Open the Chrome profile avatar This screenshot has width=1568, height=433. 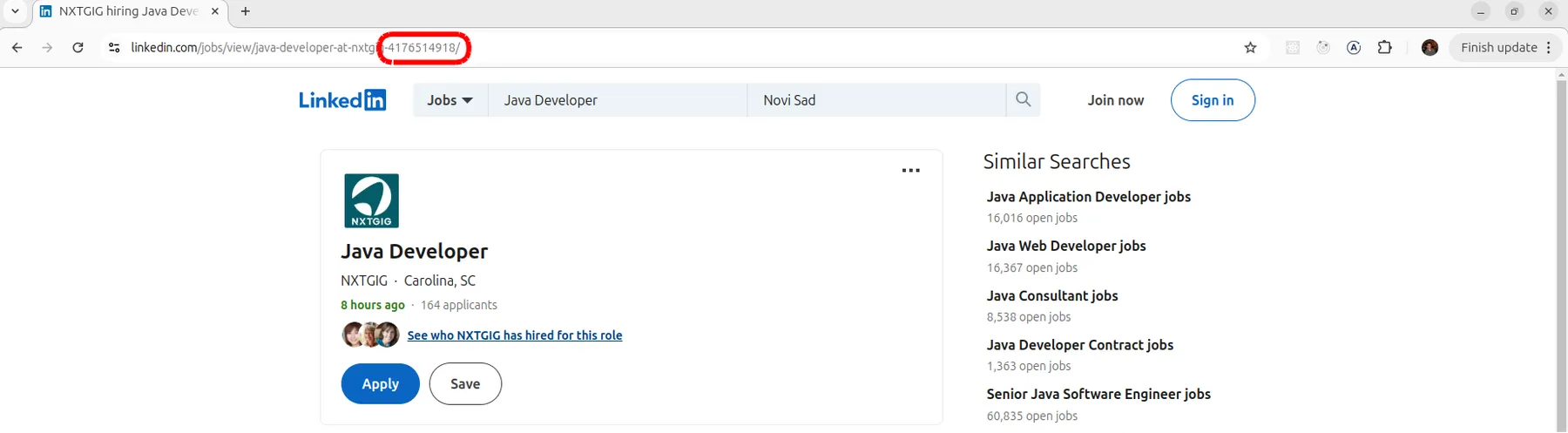click(1429, 48)
